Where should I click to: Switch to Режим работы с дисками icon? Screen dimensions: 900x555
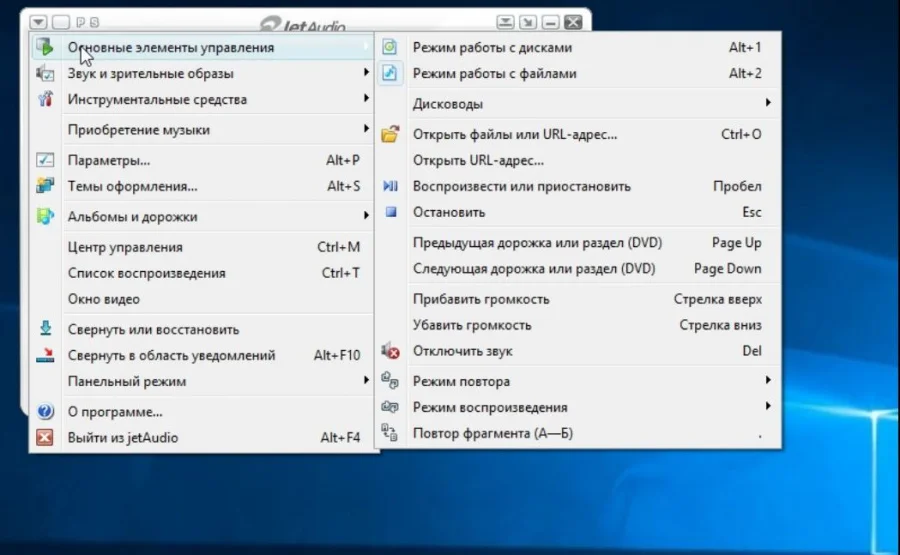click(390, 46)
